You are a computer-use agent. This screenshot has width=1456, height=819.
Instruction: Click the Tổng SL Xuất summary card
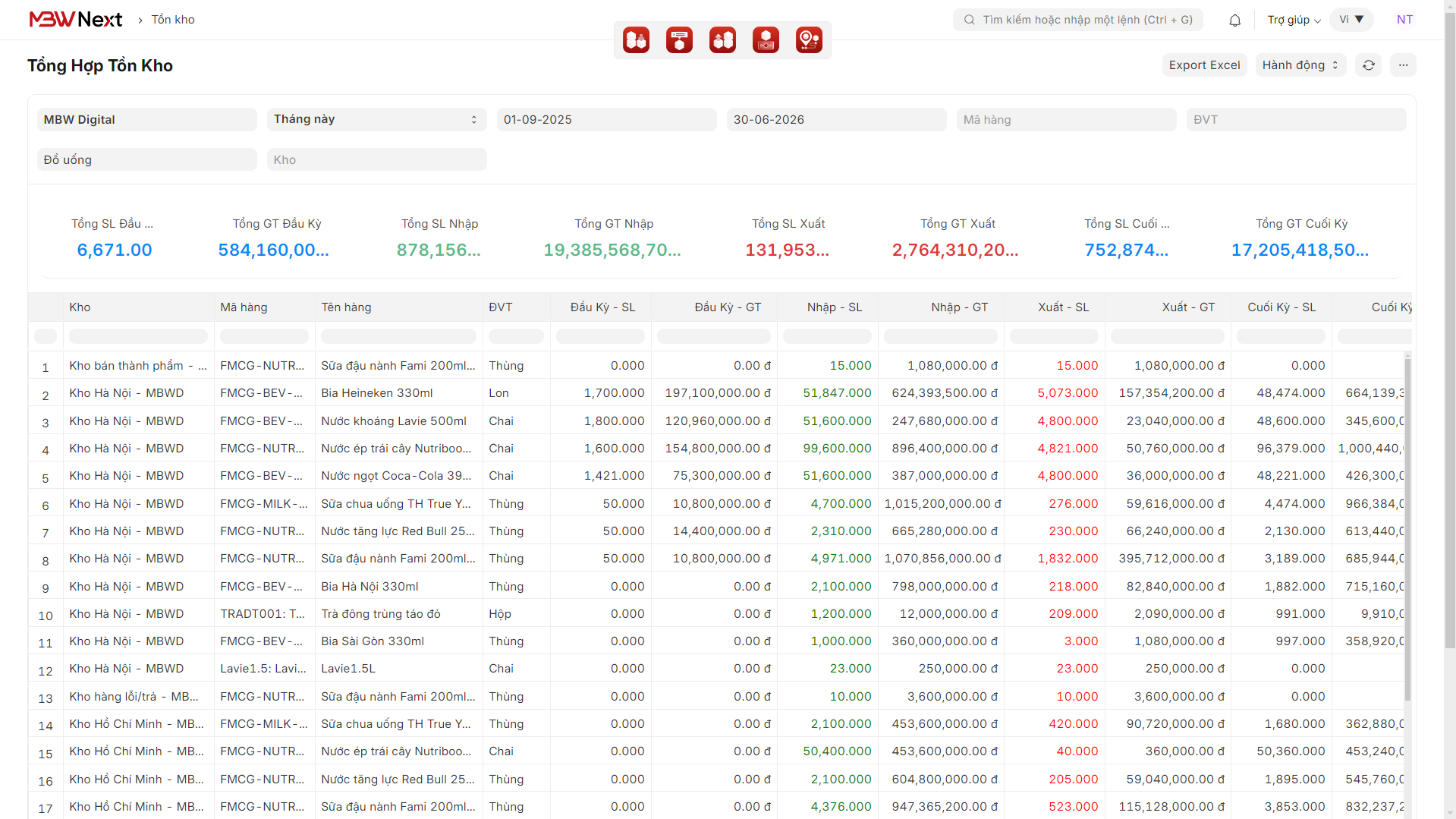click(x=788, y=237)
